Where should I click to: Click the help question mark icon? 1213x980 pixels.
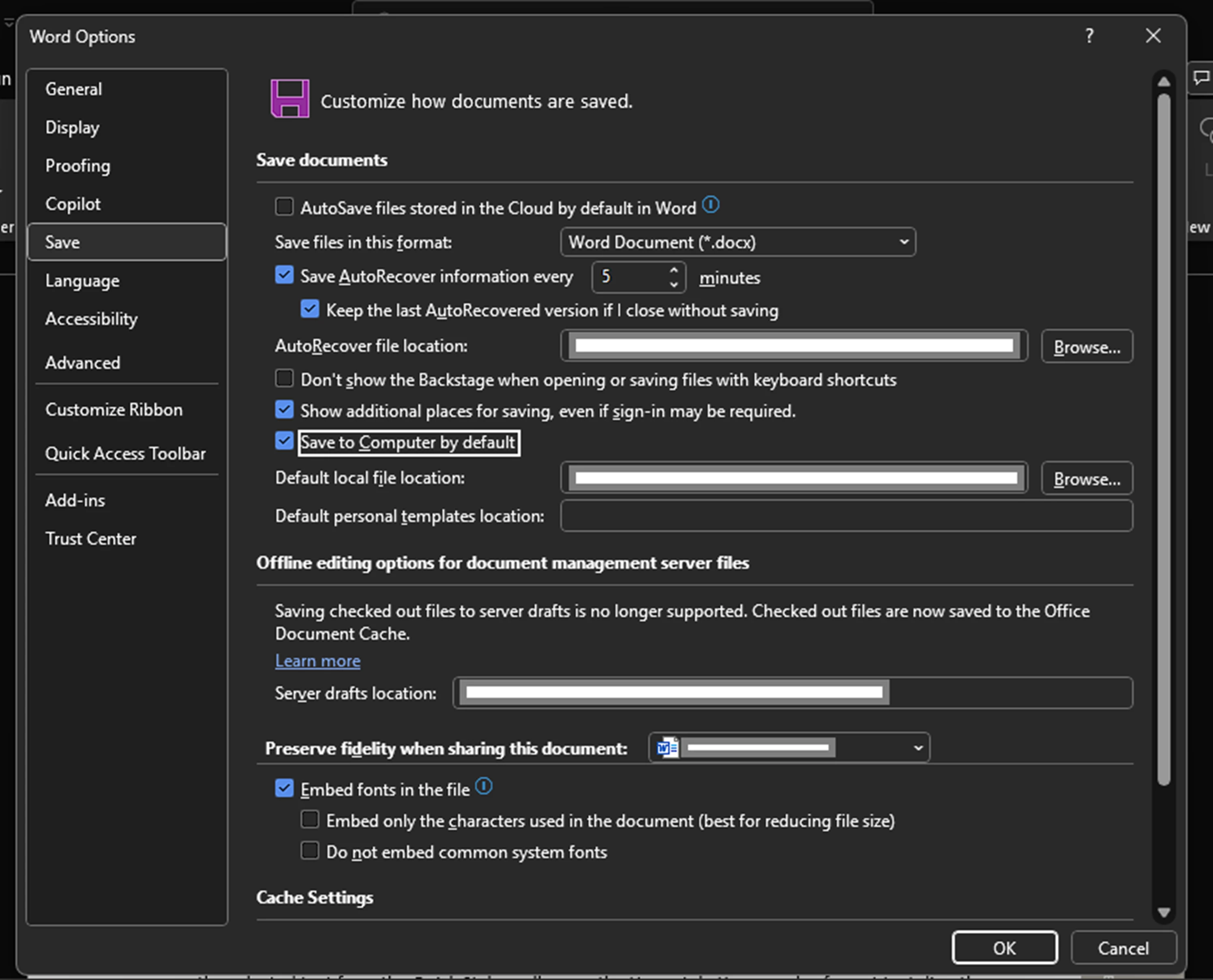point(1089,36)
